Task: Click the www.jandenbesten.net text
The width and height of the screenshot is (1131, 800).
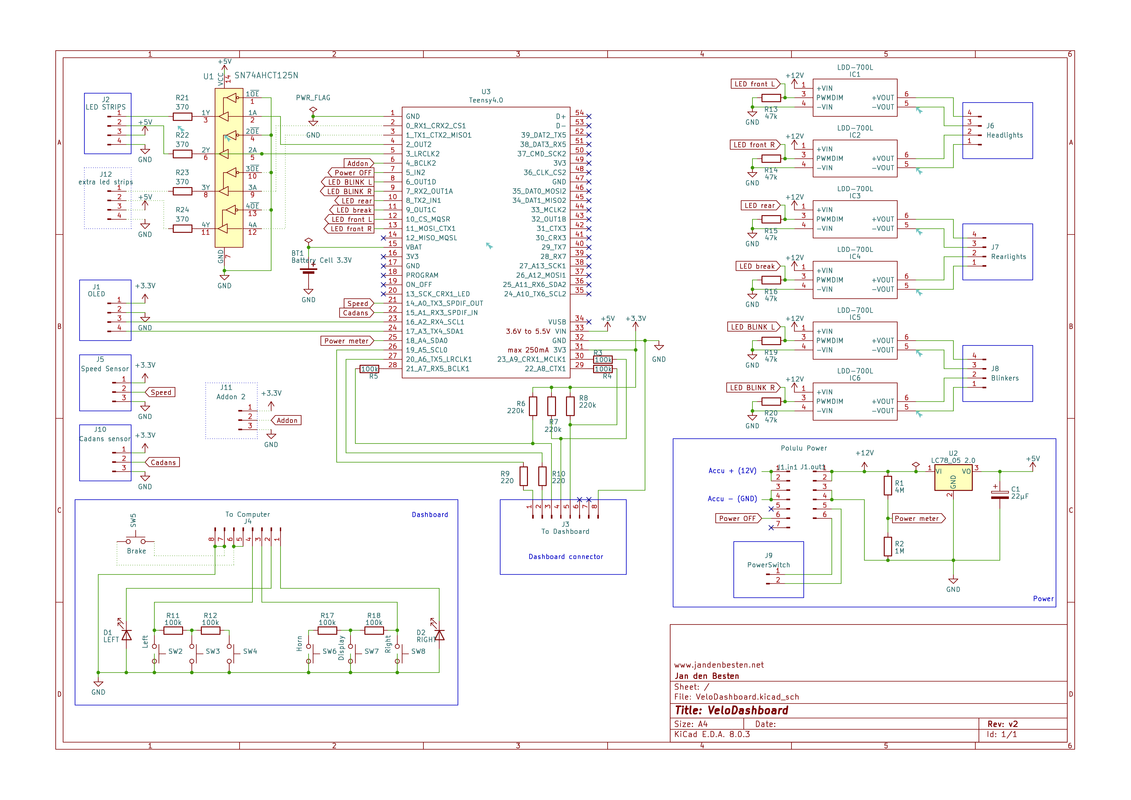Action: point(718,664)
